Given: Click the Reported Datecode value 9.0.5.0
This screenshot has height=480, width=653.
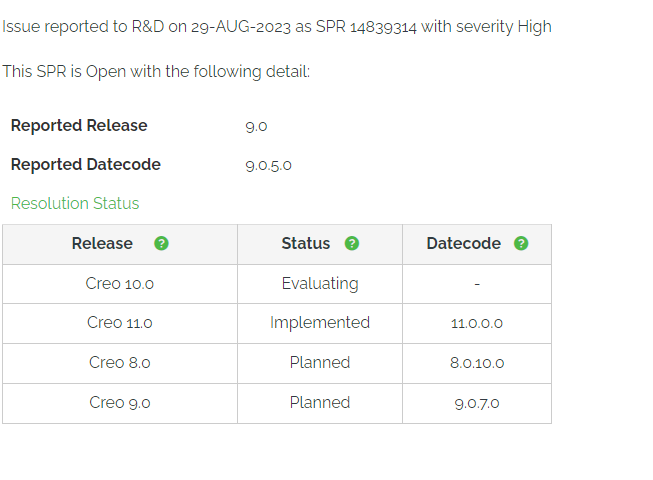Looking at the screenshot, I should pos(268,165).
